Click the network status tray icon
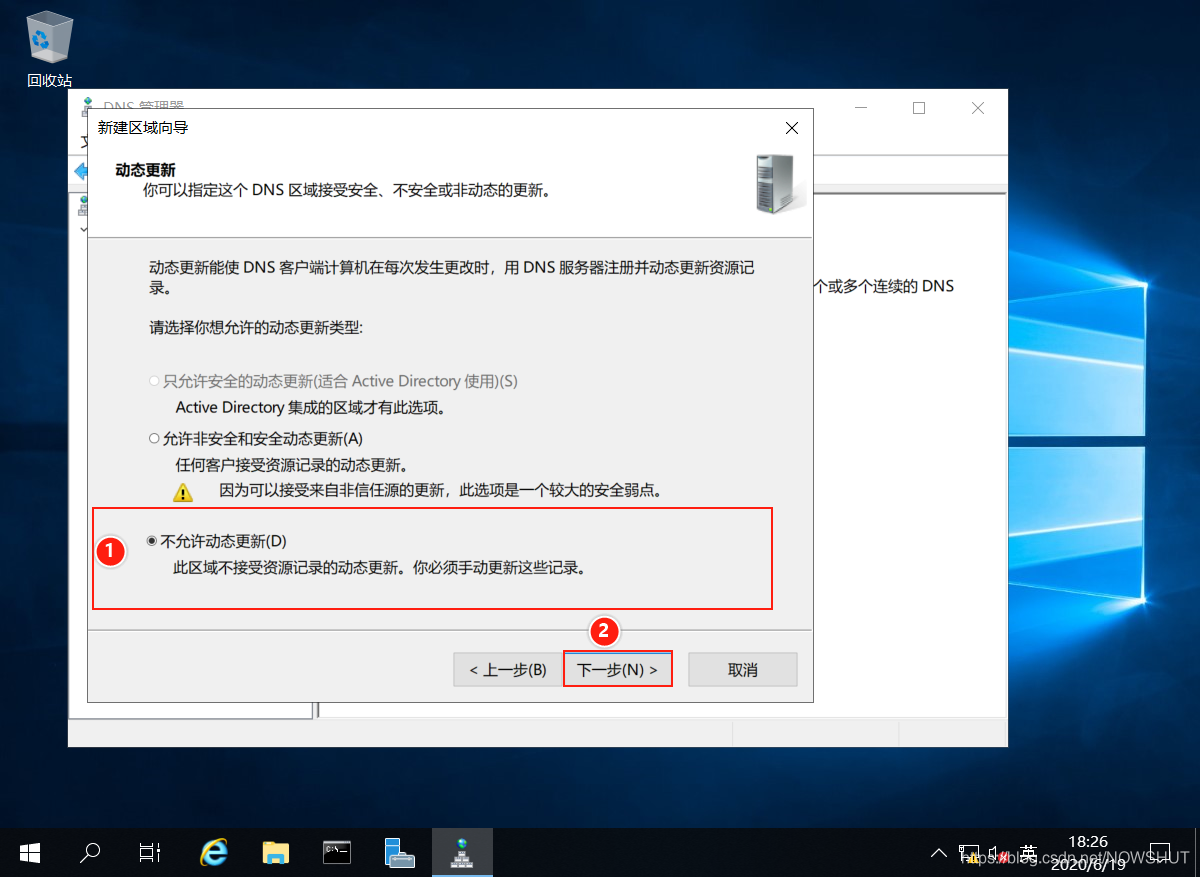The image size is (1200, 877). click(968, 853)
